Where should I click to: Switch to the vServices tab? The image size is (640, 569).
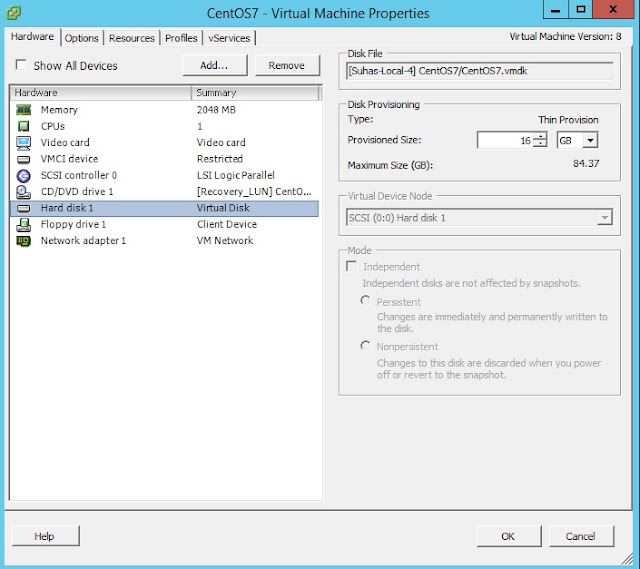coord(229,38)
